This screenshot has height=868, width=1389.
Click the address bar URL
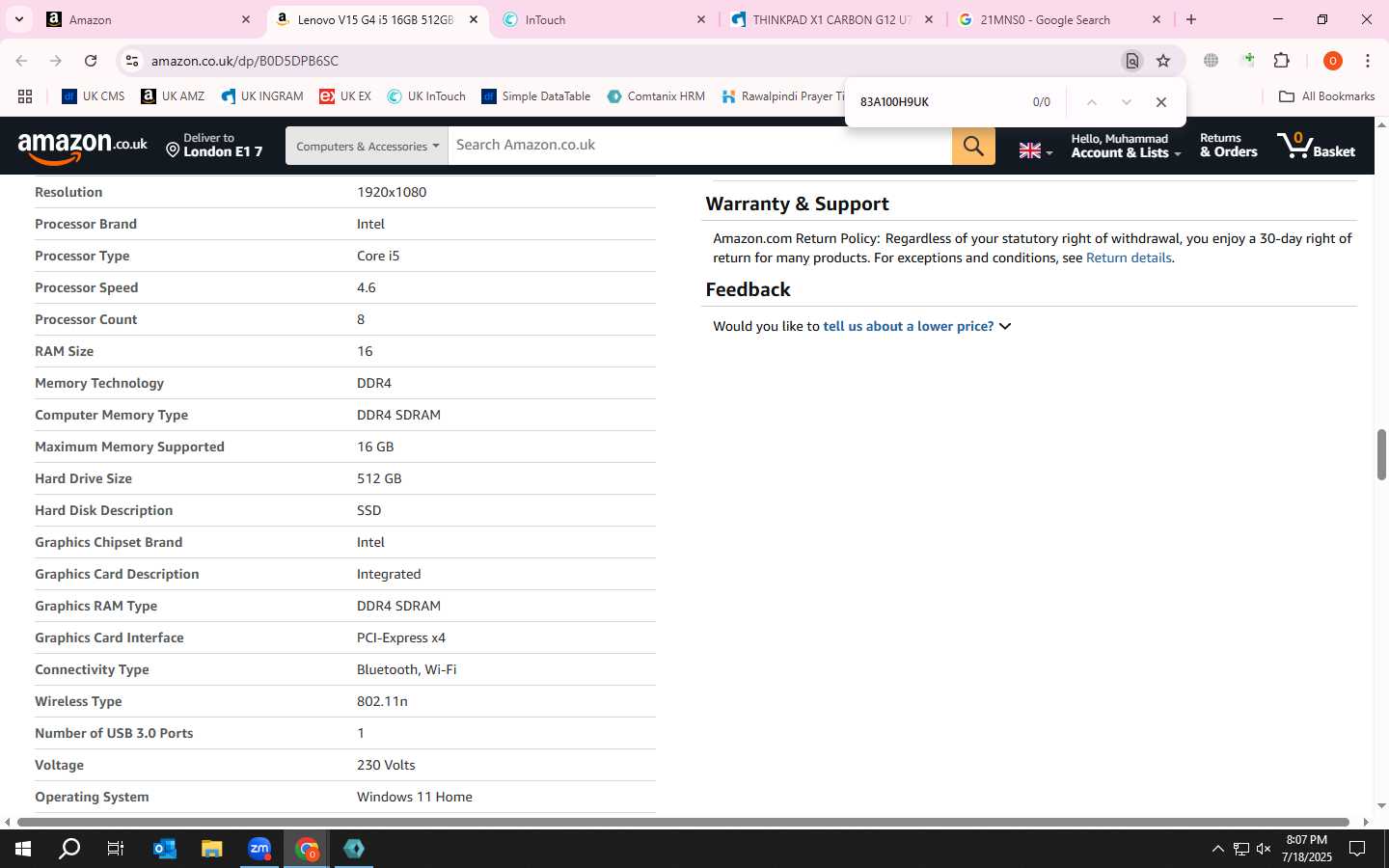[x=245, y=61]
